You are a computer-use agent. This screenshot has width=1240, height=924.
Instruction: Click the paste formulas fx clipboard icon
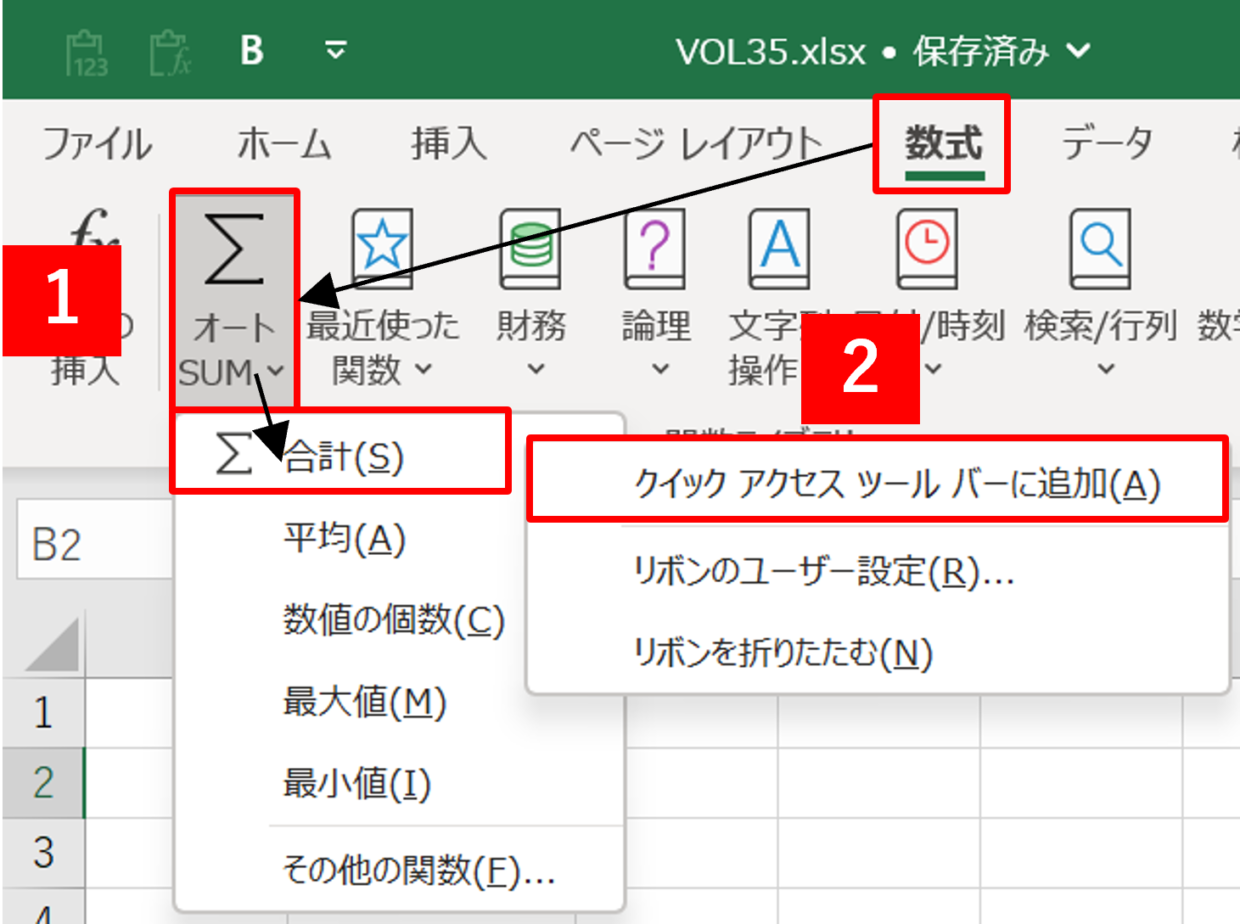pyautogui.click(x=171, y=51)
